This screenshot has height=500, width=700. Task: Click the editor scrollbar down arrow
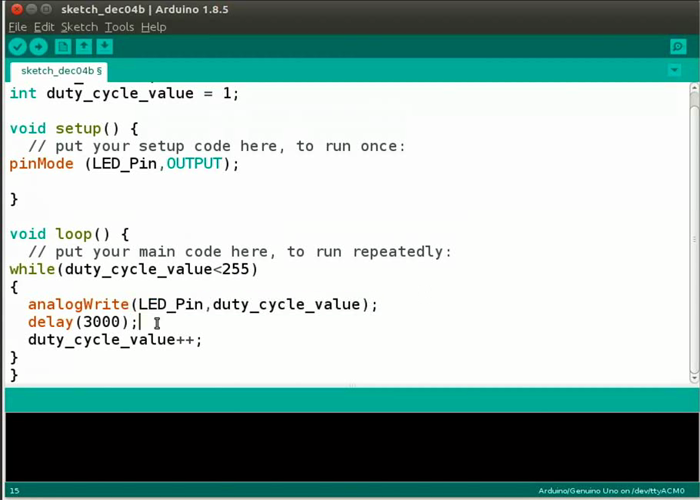click(x=695, y=377)
